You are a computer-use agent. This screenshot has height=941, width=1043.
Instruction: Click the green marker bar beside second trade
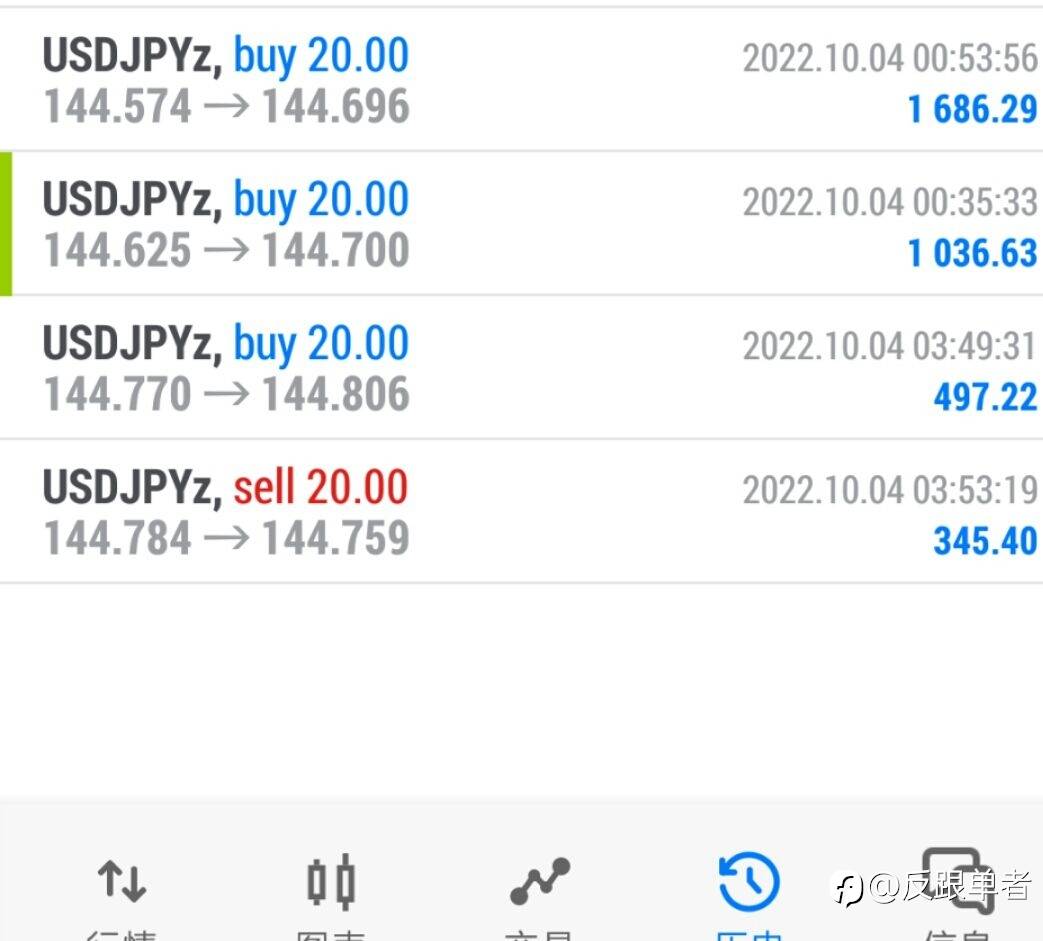pyautogui.click(x=6, y=224)
